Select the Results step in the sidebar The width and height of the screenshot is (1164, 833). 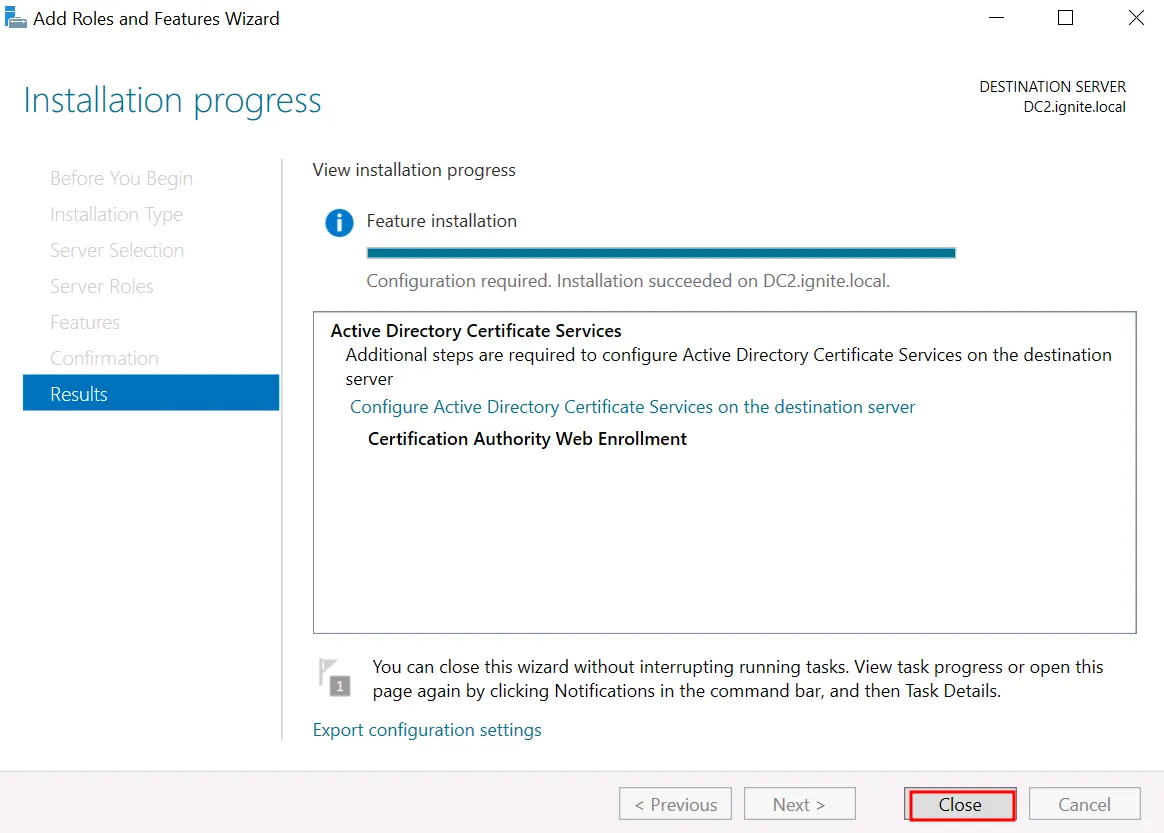coord(150,394)
